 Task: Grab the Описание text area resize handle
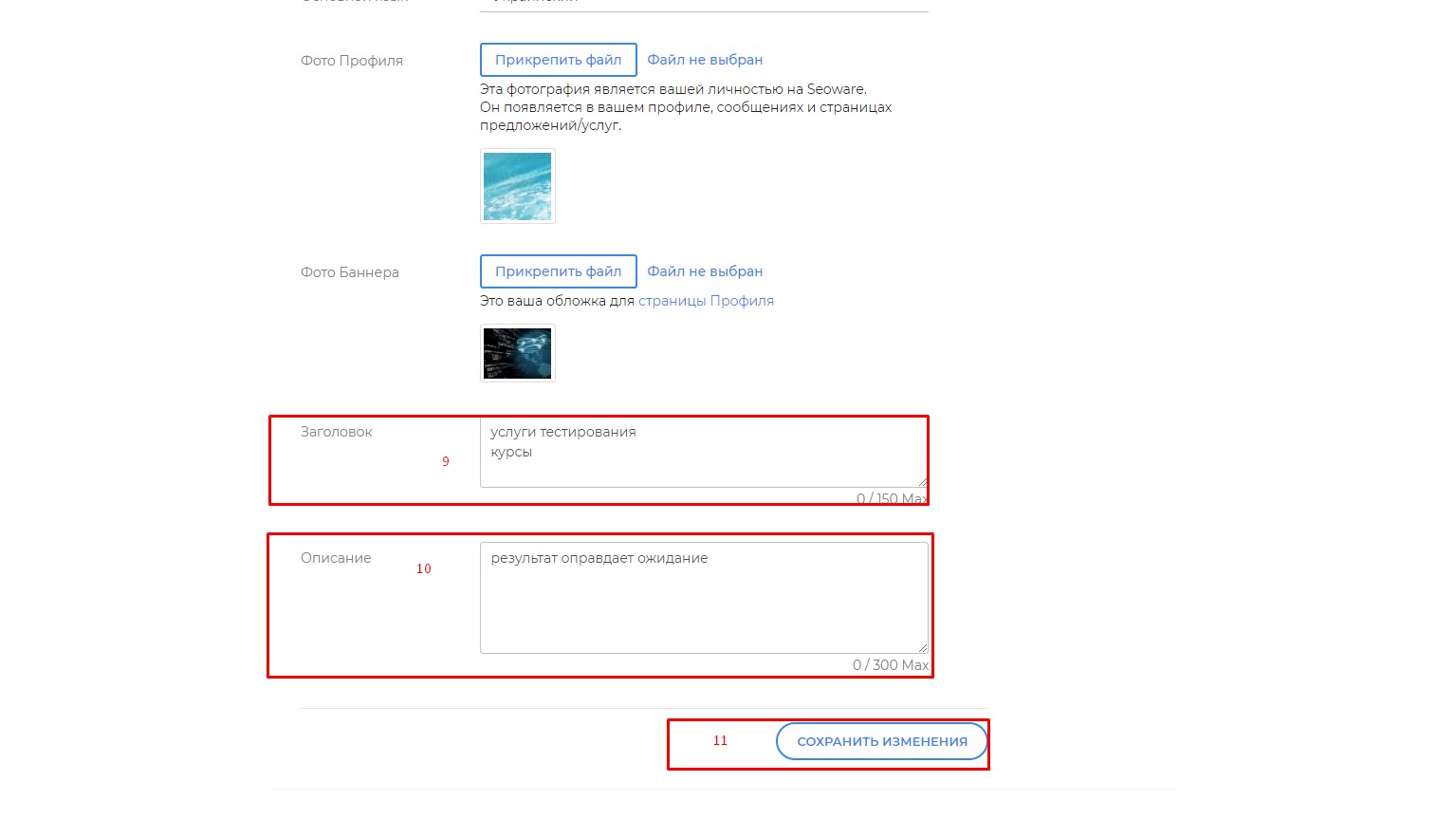coord(922,647)
